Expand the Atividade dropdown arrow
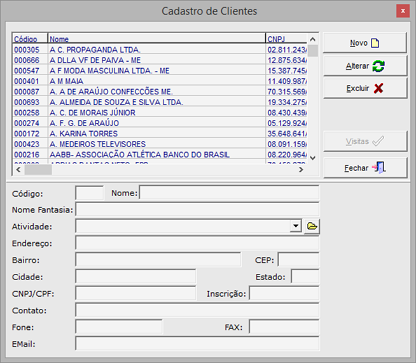416x363 pixels. point(296,226)
